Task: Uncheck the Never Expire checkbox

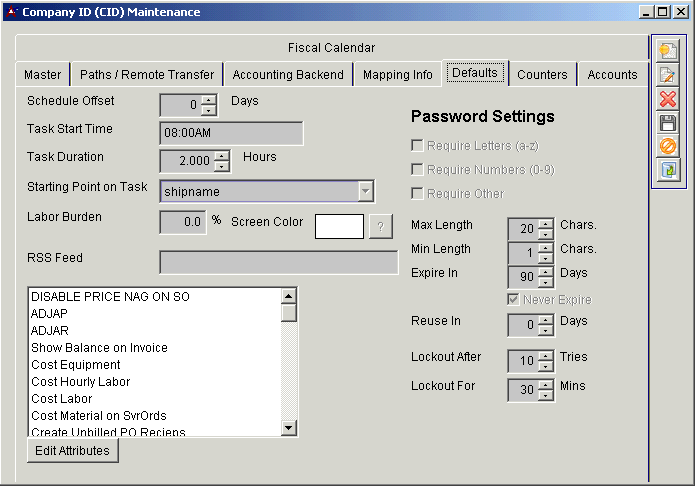Action: click(514, 300)
